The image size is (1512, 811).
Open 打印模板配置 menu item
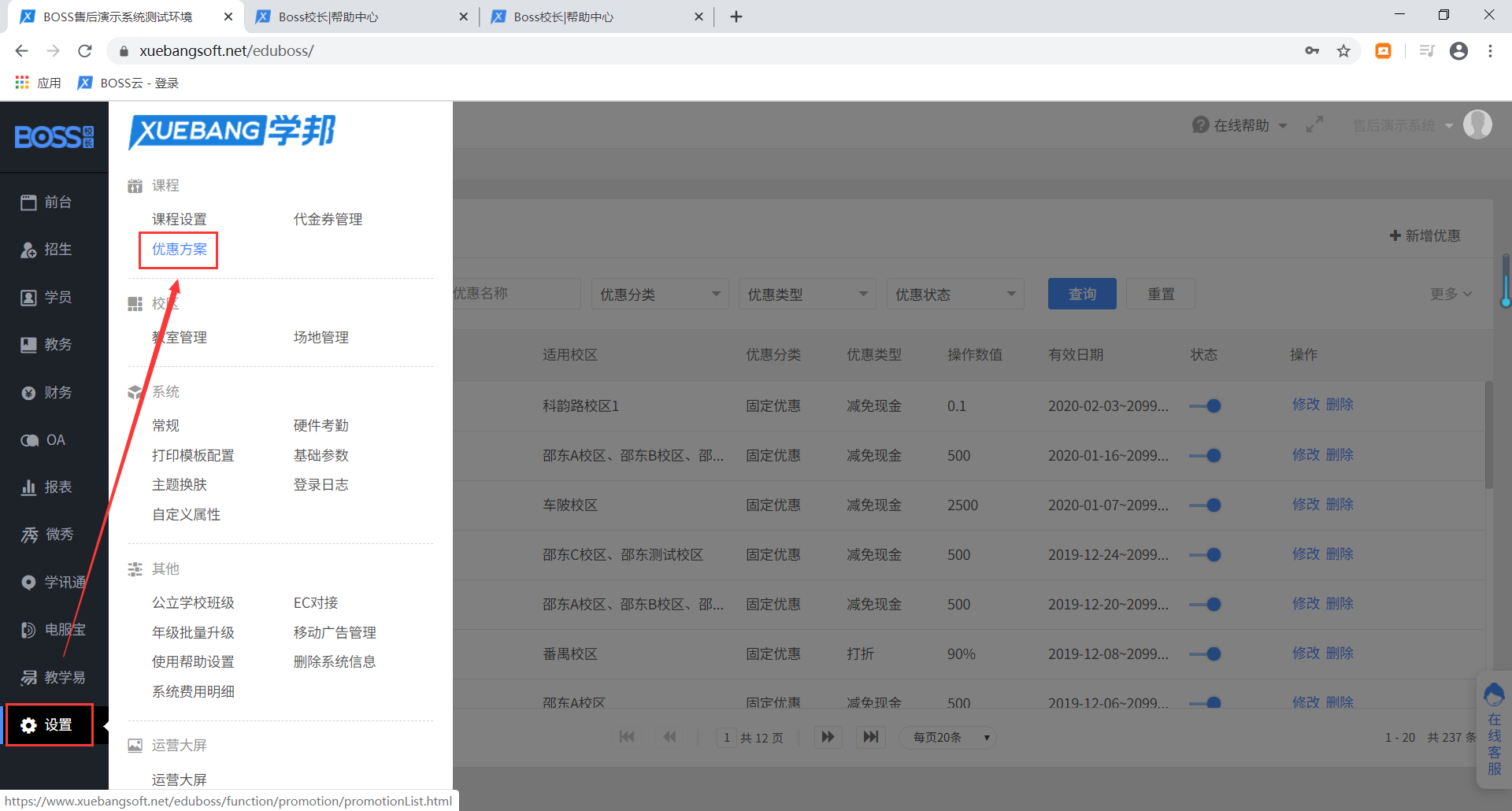pyautogui.click(x=193, y=456)
